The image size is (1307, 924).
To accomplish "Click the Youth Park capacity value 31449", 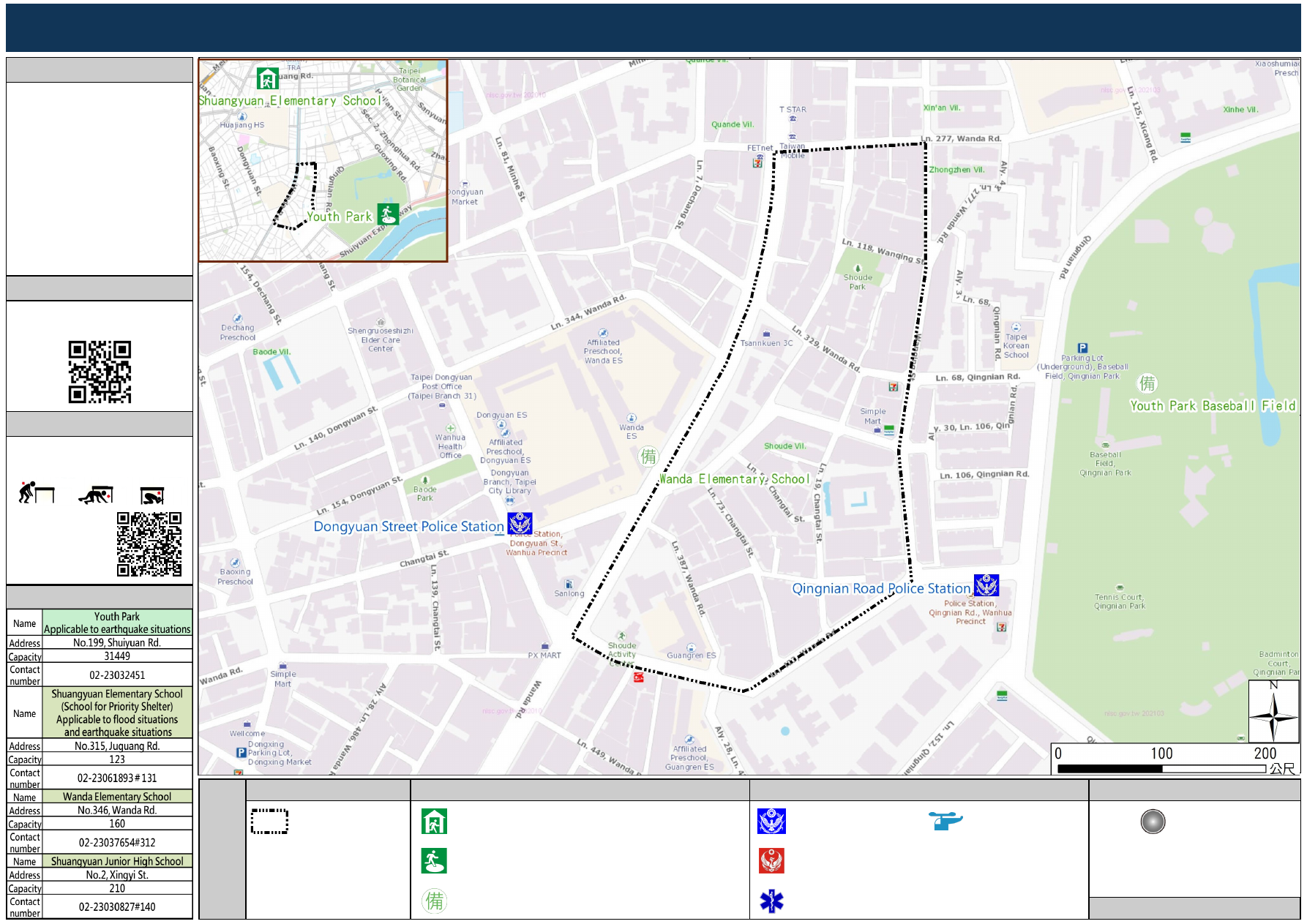I will pyautogui.click(x=117, y=656).
